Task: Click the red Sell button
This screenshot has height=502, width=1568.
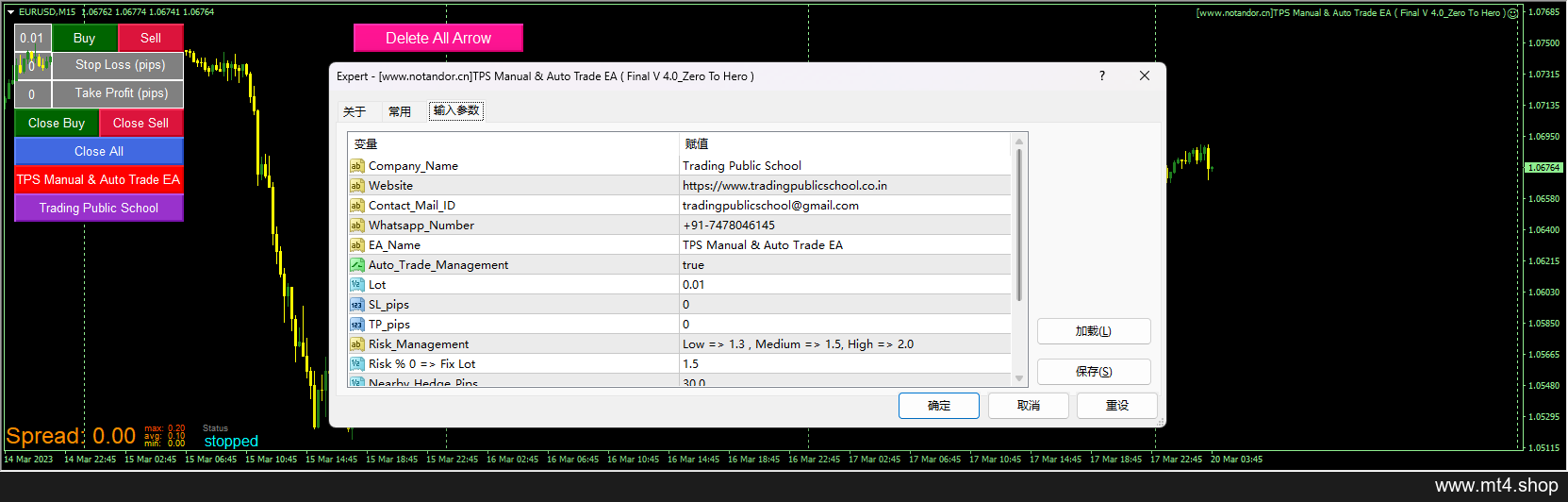Action: pyautogui.click(x=151, y=38)
